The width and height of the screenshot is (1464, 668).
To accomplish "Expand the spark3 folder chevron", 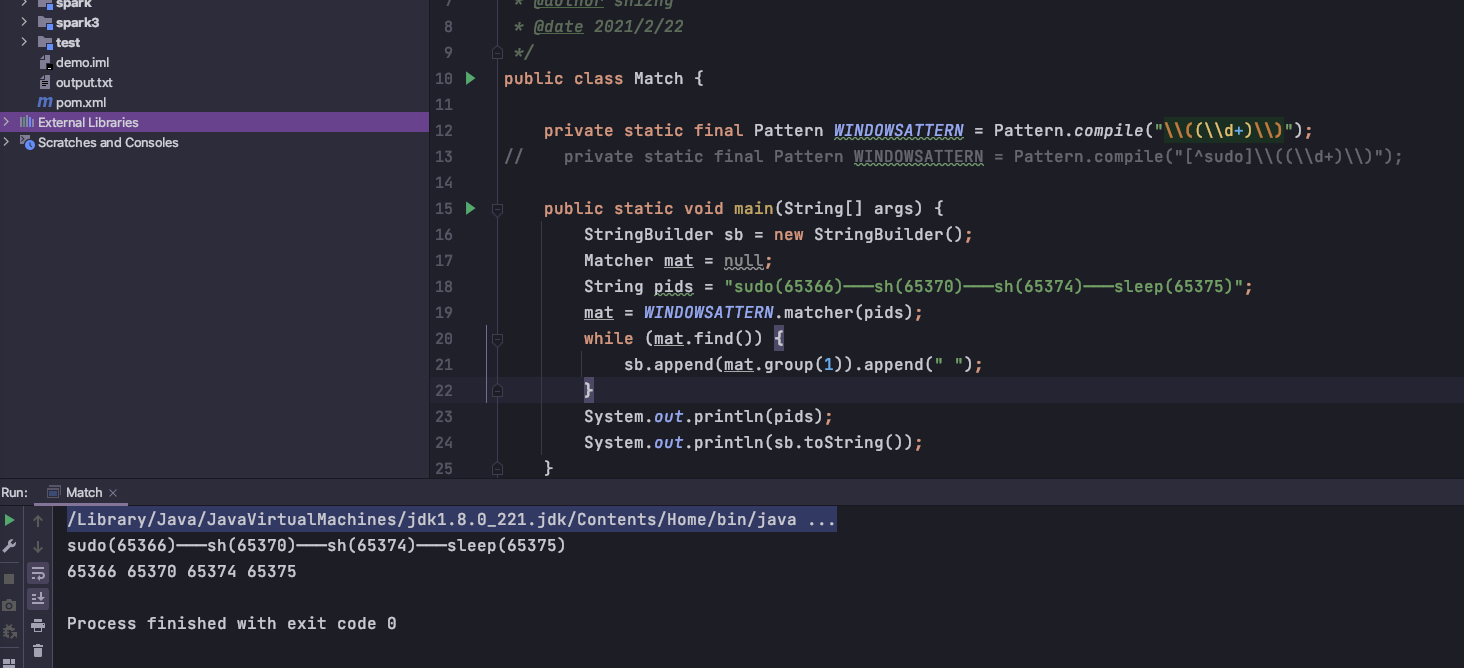I will pos(25,22).
